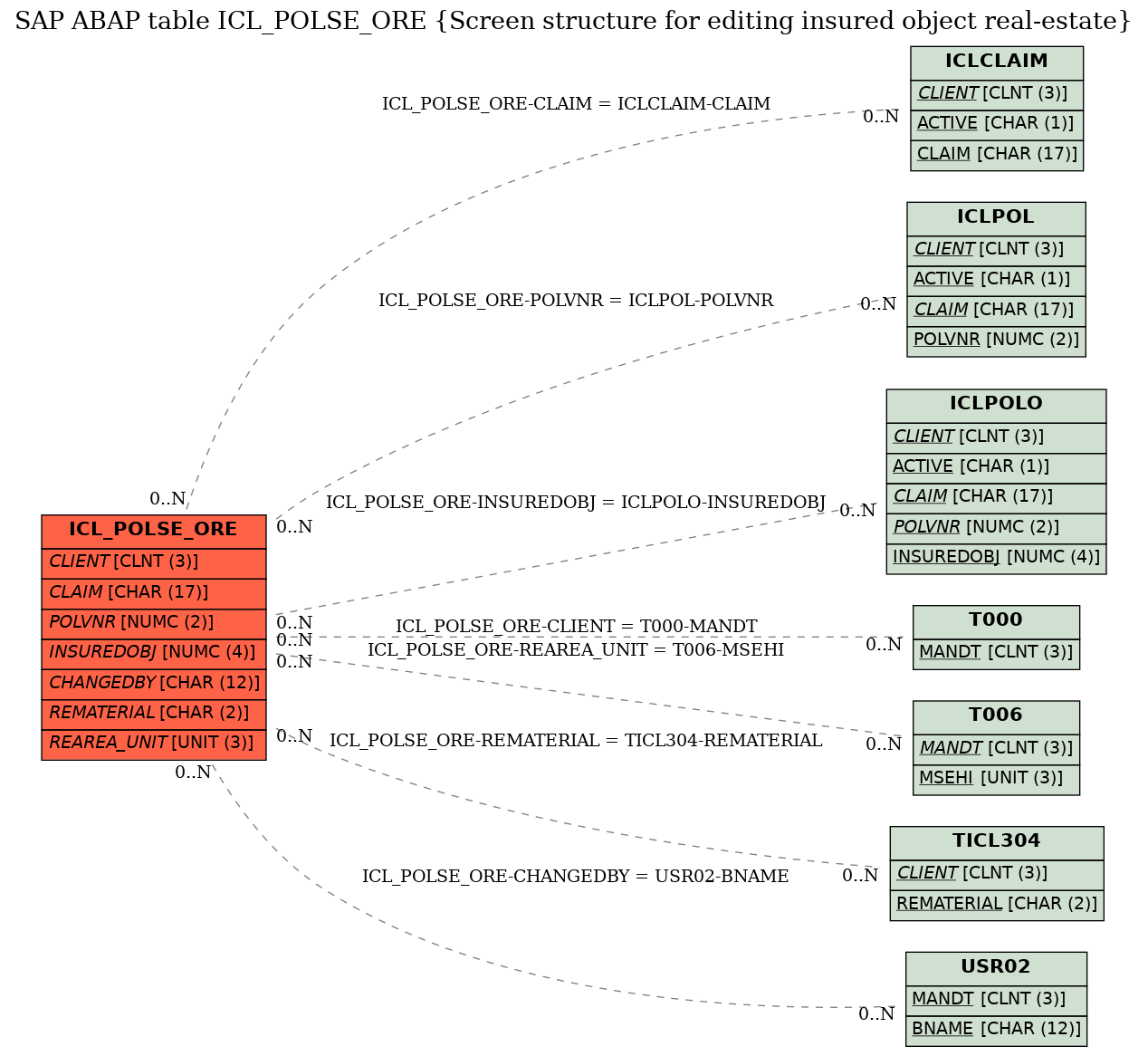Click MANDT [CLNT (3)] in USR02 table

point(996,1000)
